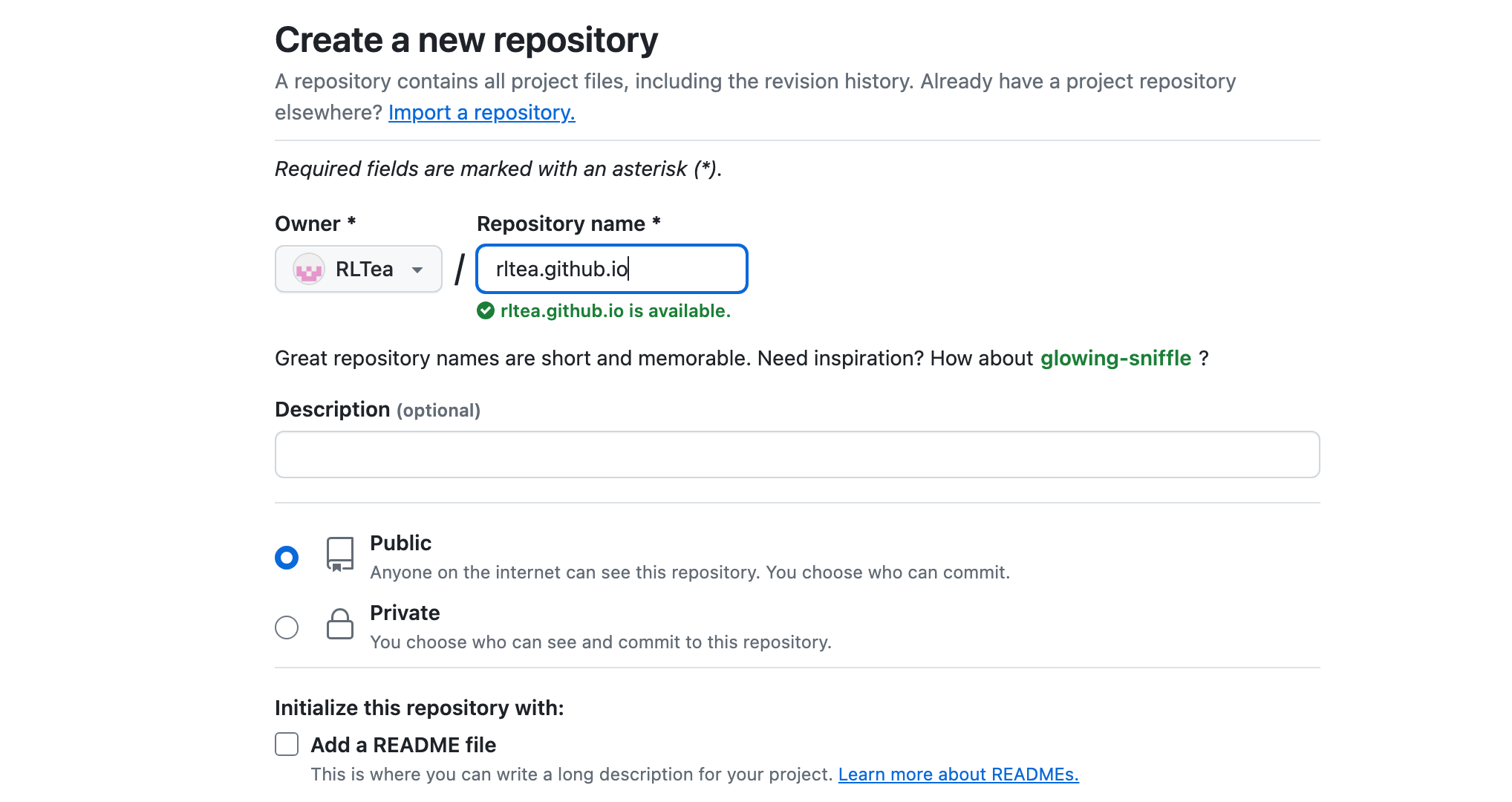Click the 'Repository name' field label
The height and width of the screenshot is (802, 1512).
tap(561, 224)
